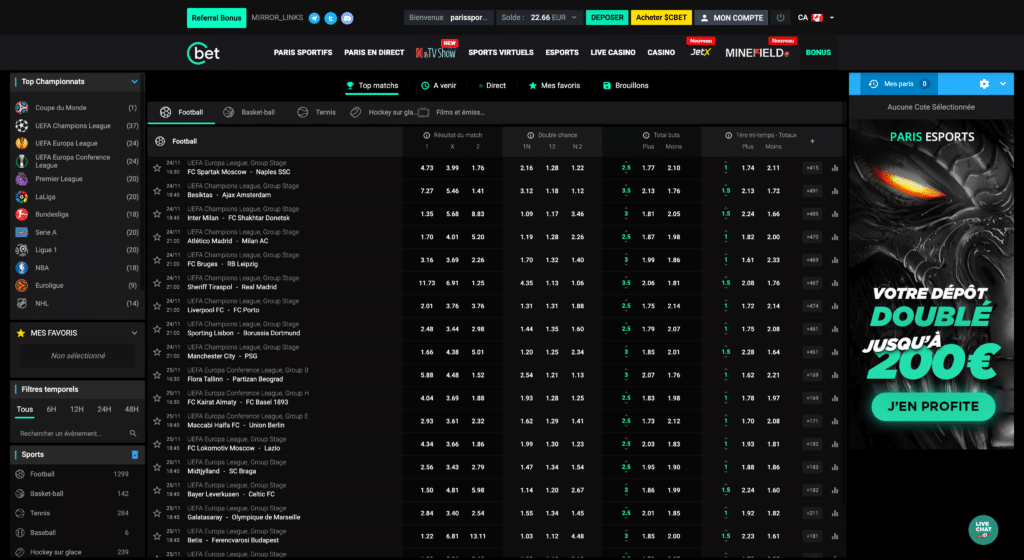Type in Rechercher un événement field
This screenshot has width=1024, height=560.
pos(77,433)
